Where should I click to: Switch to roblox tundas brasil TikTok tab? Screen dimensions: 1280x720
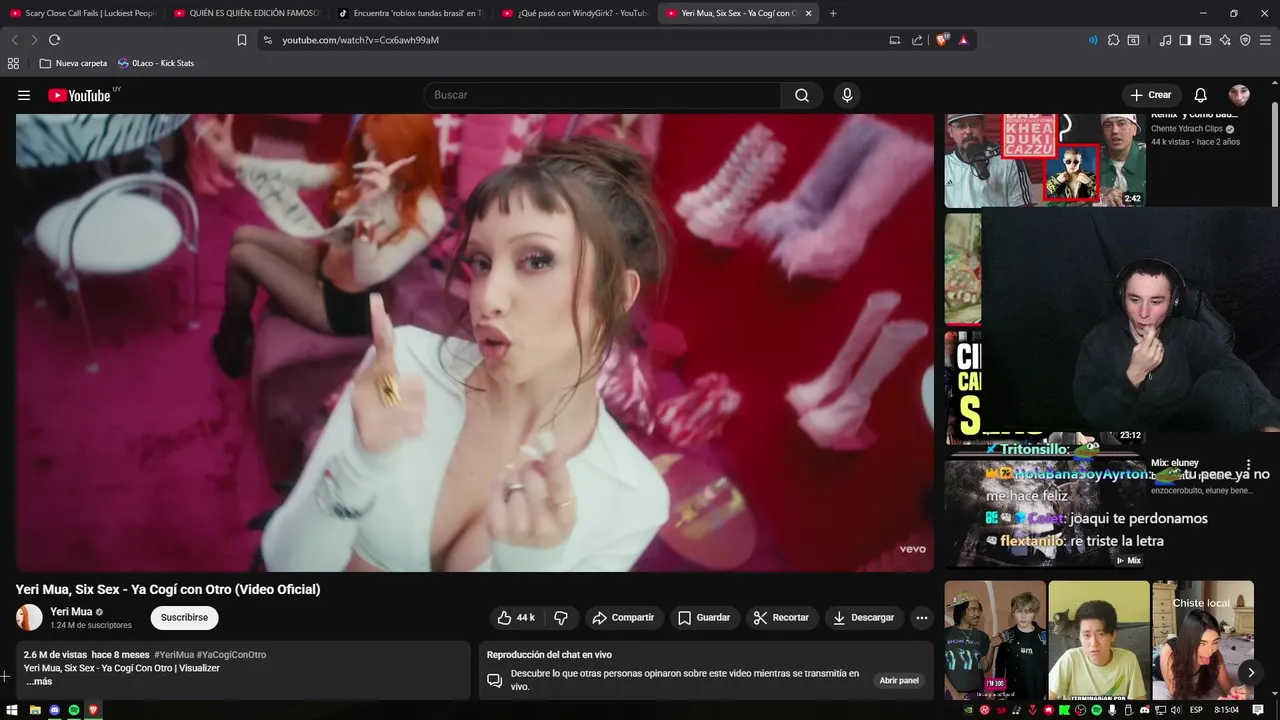tap(411, 13)
